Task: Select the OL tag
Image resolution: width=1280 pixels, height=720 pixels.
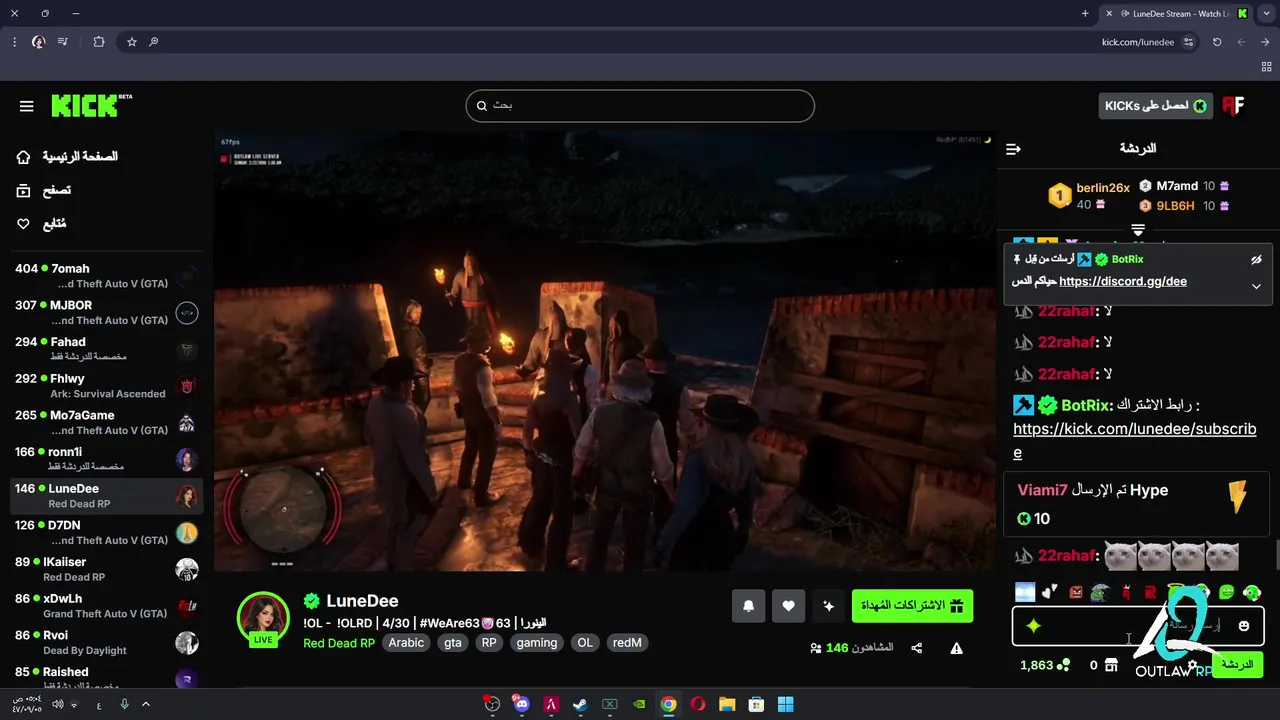Action: click(585, 643)
